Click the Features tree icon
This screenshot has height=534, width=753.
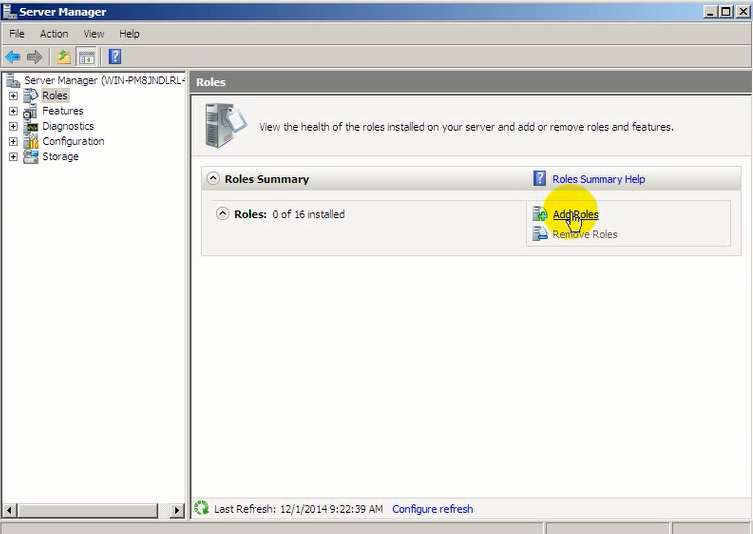pos(30,111)
